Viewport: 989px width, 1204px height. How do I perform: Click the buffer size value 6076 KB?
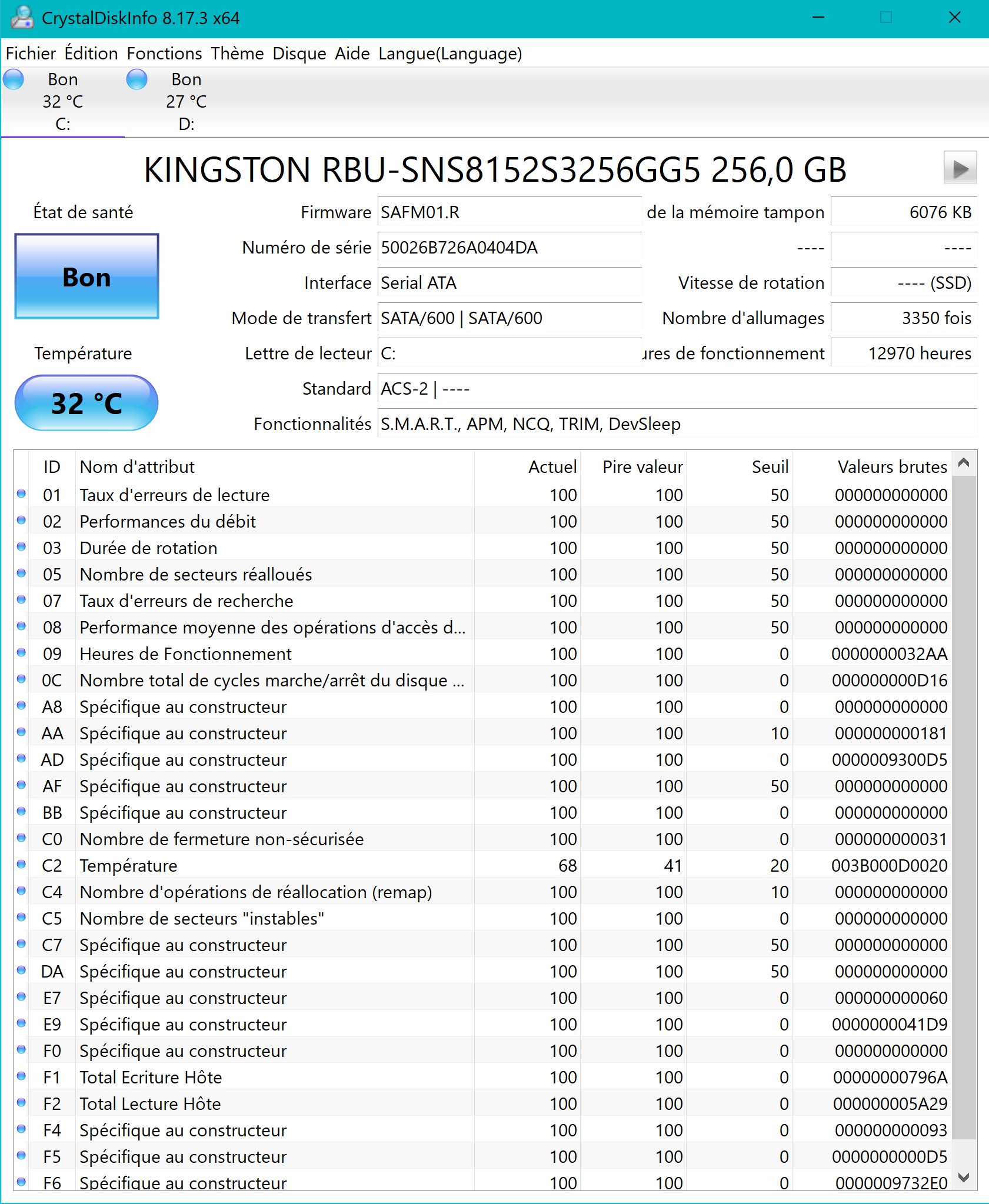pyautogui.click(x=904, y=212)
